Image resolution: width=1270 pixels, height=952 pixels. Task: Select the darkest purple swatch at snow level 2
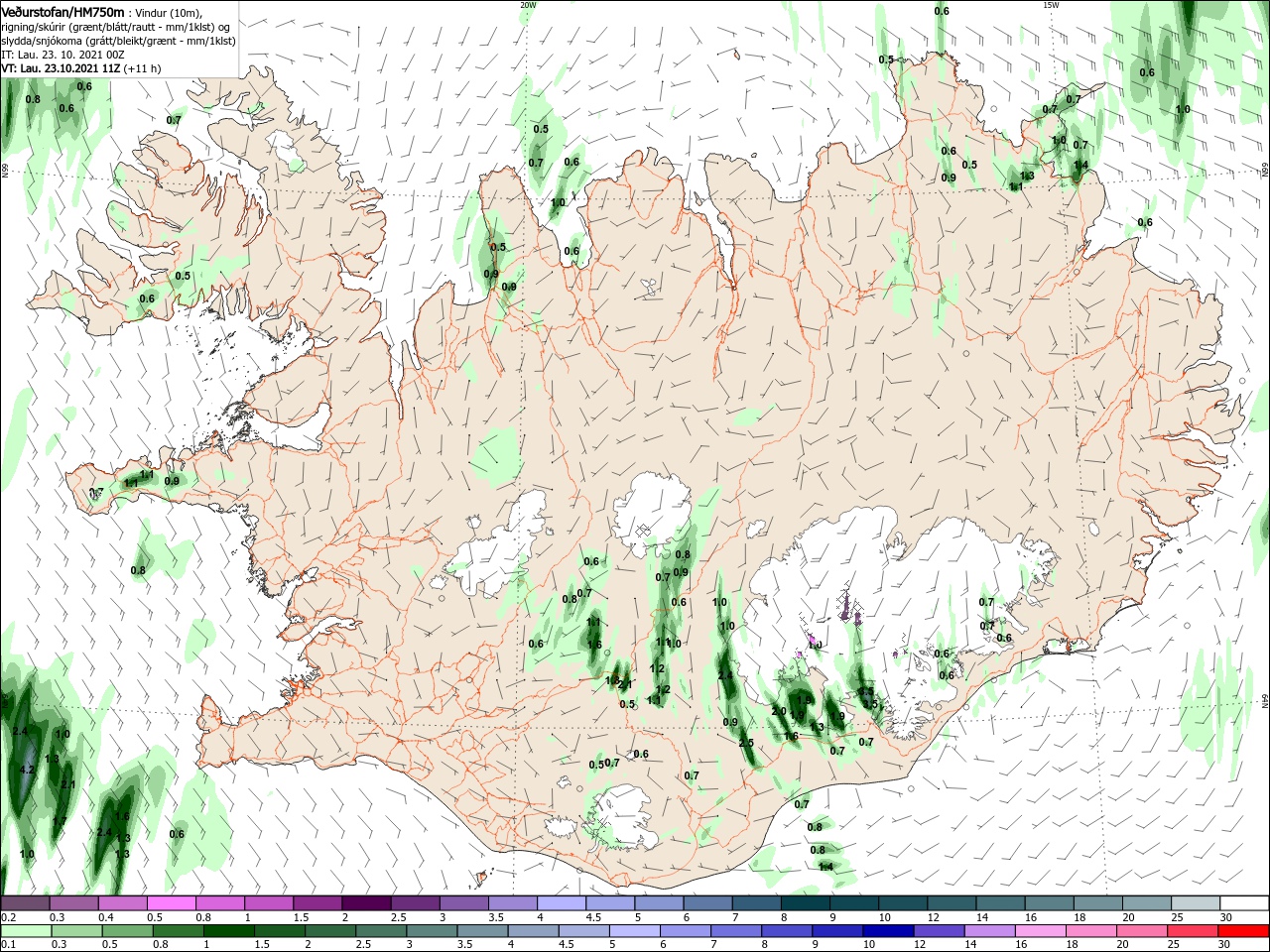click(x=367, y=903)
